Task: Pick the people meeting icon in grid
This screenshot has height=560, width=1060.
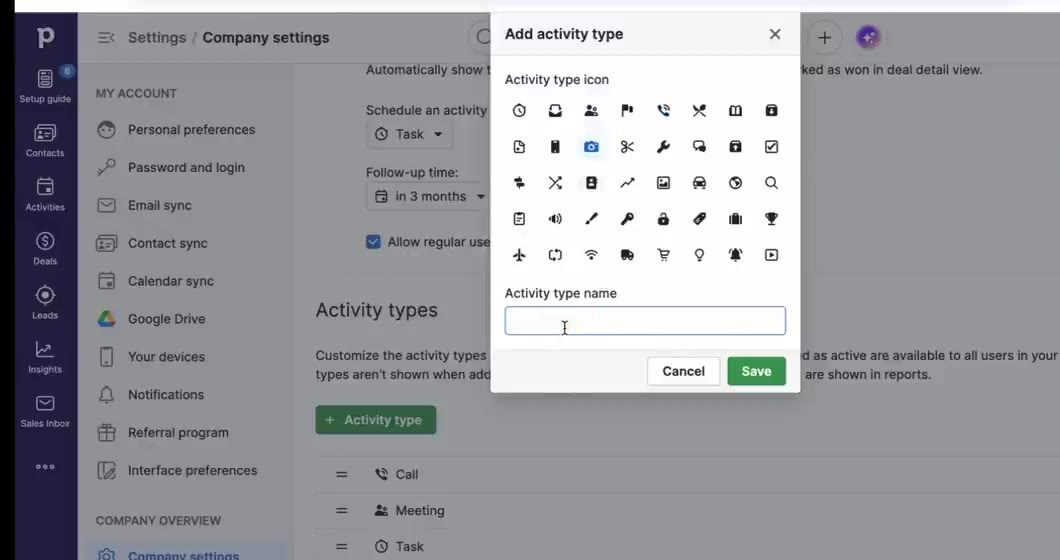Action: tap(591, 110)
